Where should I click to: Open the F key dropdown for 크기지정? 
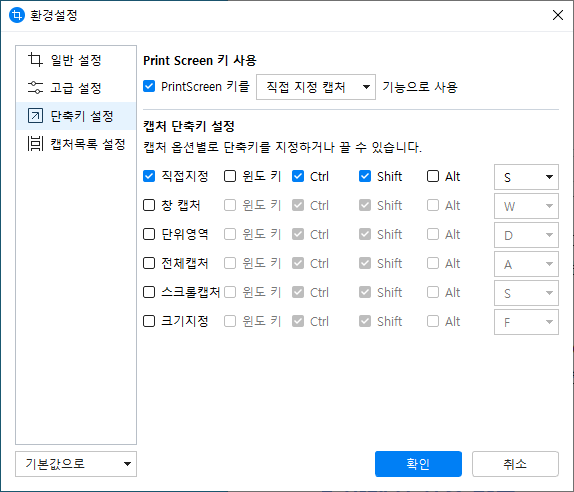[526, 322]
